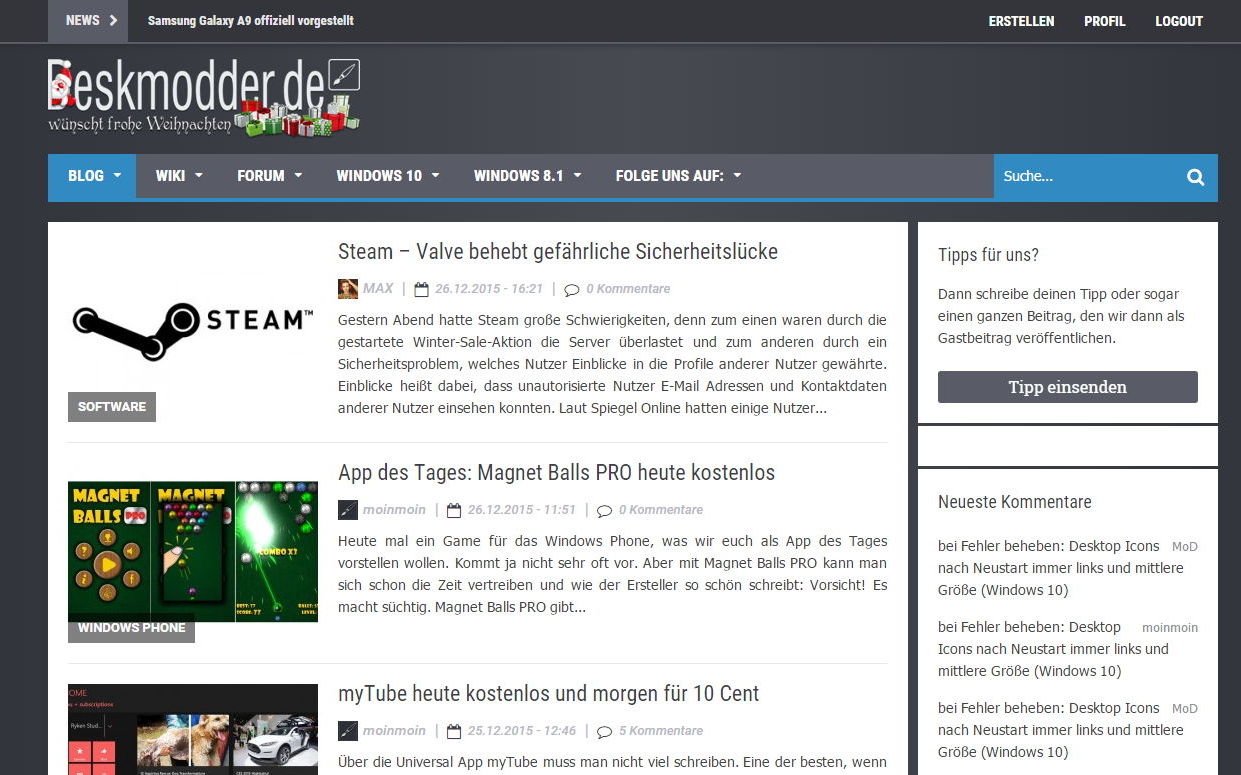
Task: Open the FORUM menu item
Action: coord(261,176)
